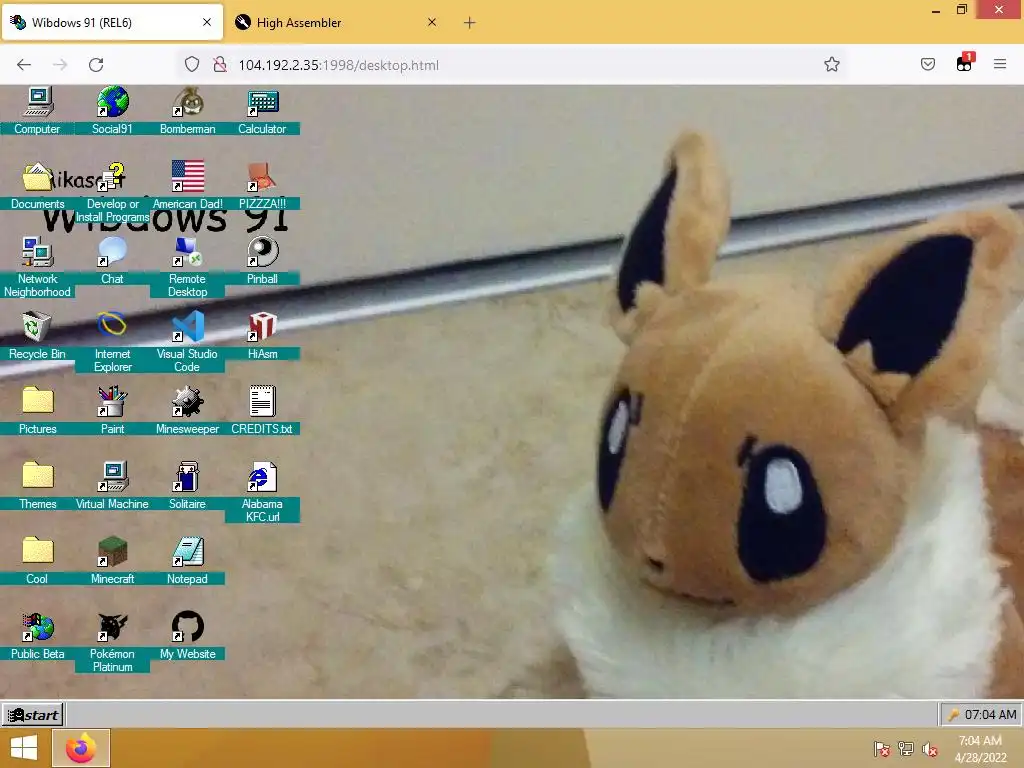
Task: Open the Firefox hamburger menu
Action: point(1000,65)
